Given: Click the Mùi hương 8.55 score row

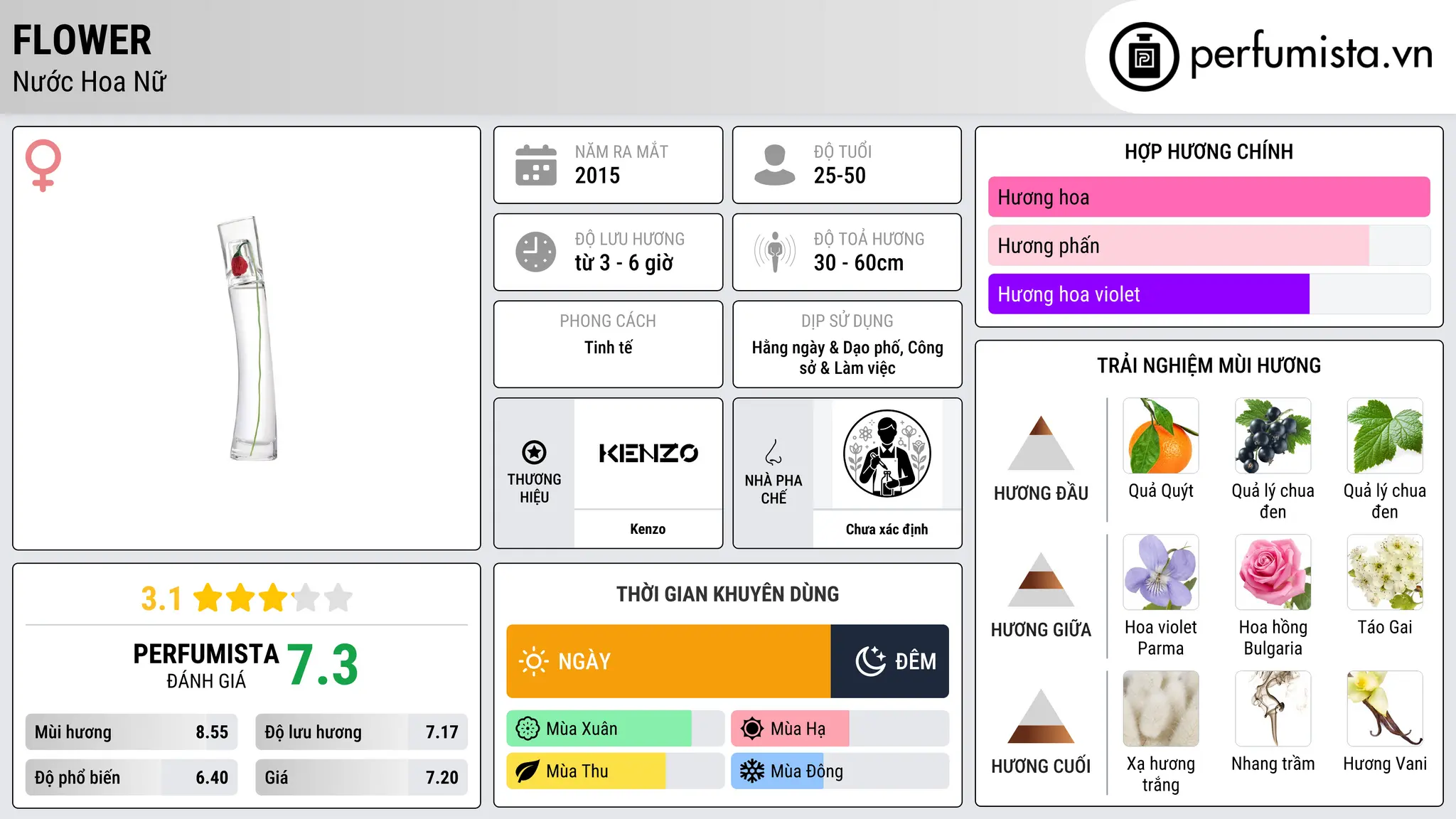Looking at the screenshot, I should 132,732.
